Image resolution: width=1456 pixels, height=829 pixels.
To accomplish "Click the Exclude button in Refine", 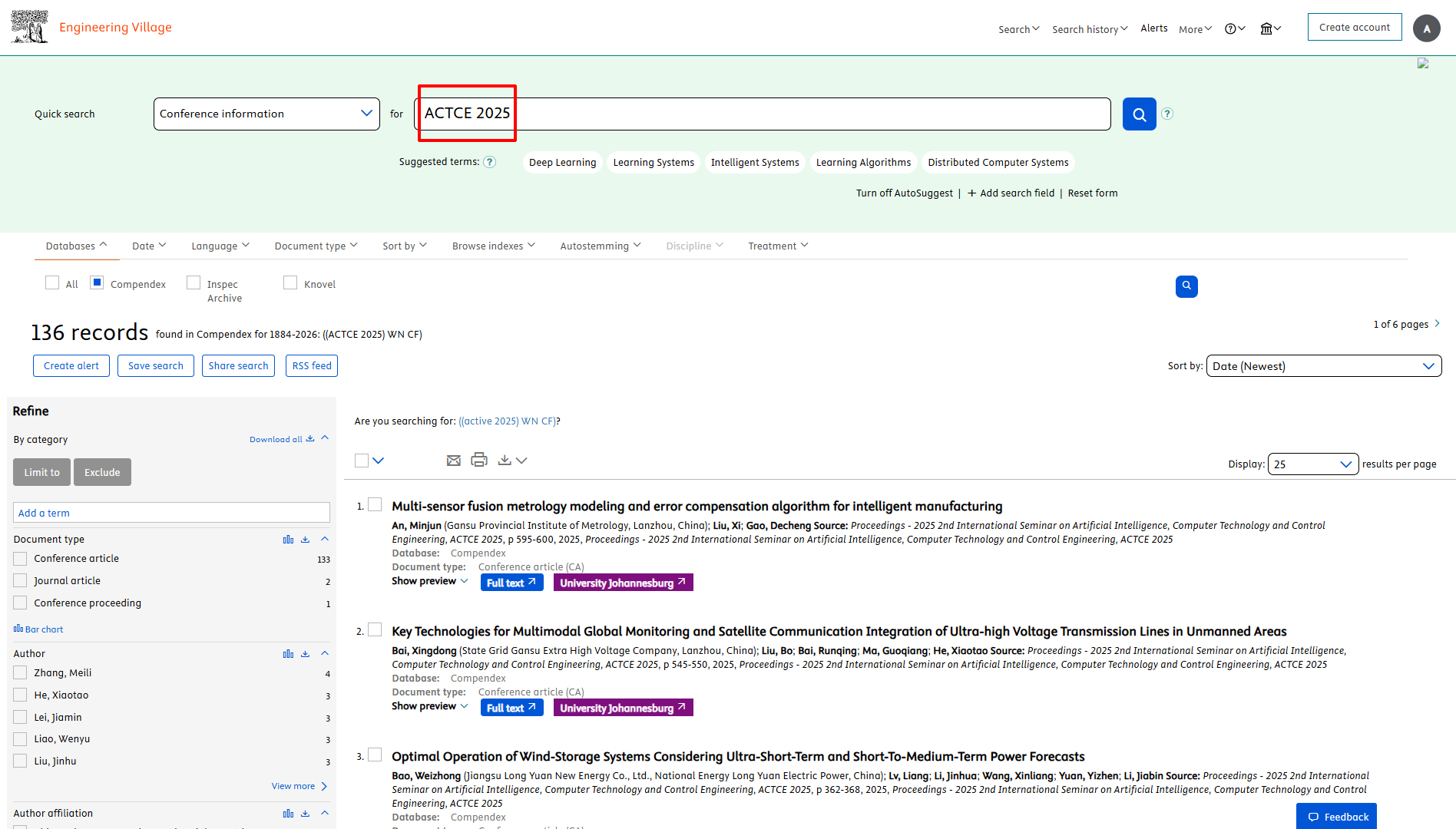I will point(102,472).
